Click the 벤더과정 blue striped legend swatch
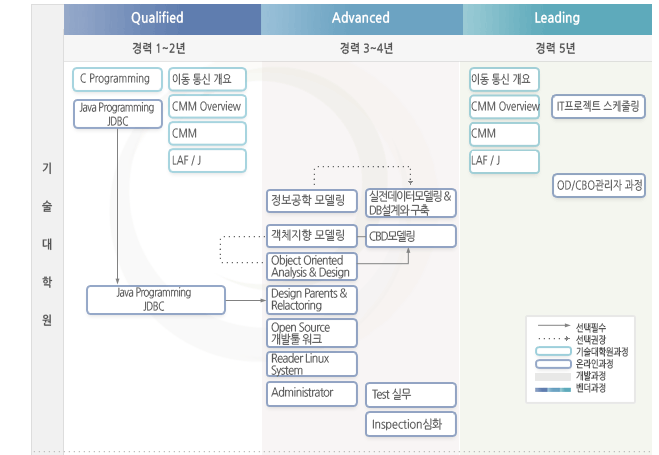659x455 pixels. pyautogui.click(x=555, y=388)
